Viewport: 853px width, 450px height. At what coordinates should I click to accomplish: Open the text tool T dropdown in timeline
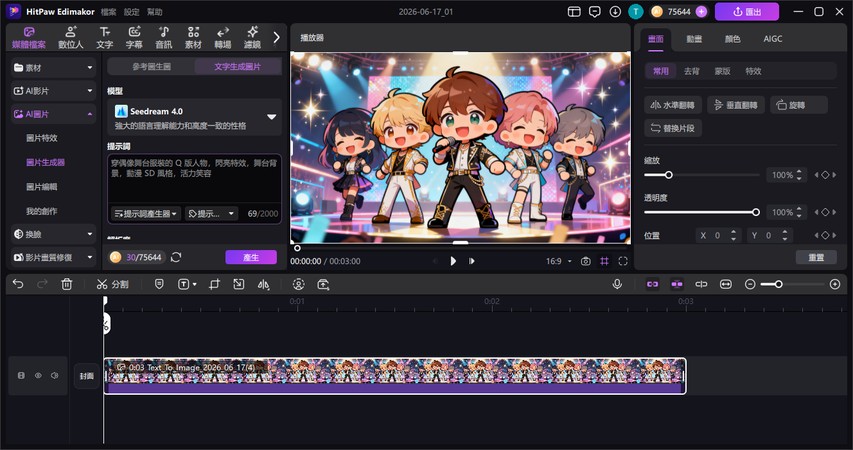pos(188,284)
